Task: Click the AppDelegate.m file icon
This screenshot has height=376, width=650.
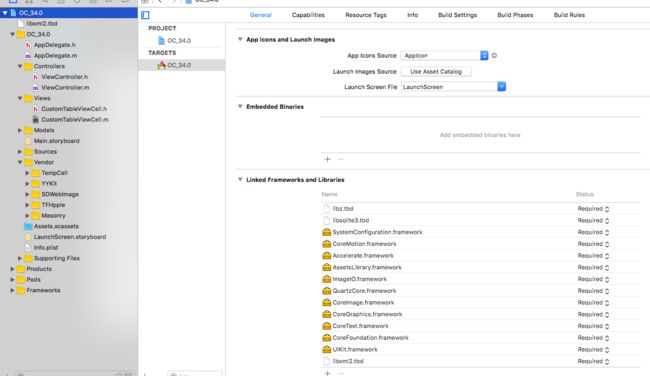Action: tap(28, 56)
